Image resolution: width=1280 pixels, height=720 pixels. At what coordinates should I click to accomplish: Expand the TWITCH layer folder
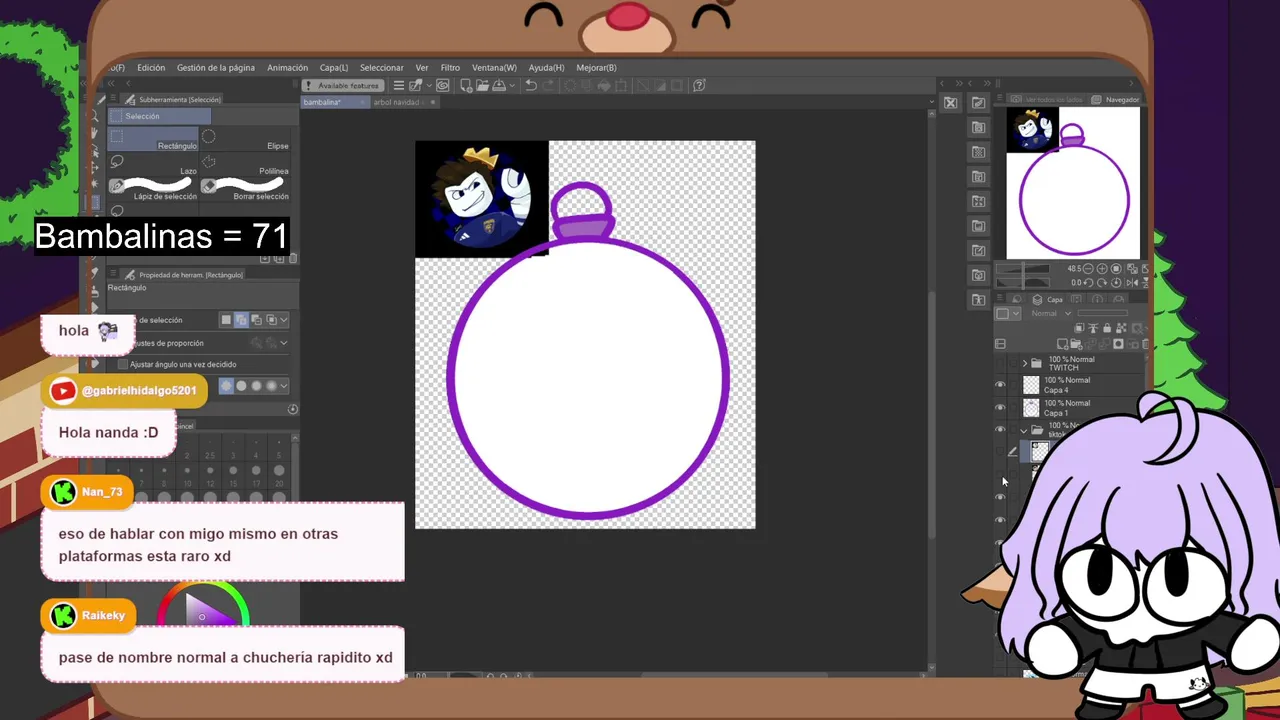coord(1024,363)
